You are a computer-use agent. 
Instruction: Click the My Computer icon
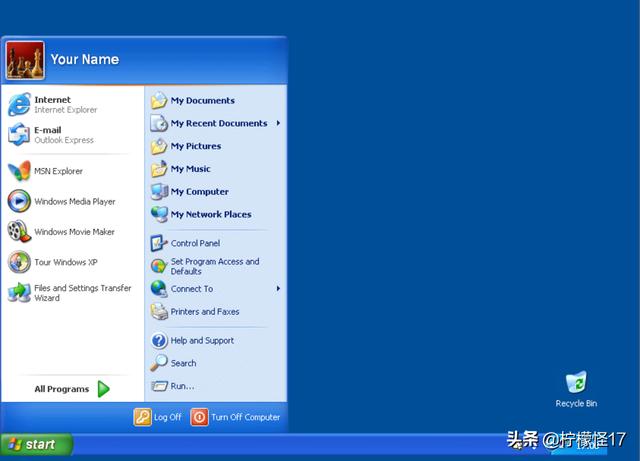[x=159, y=192]
